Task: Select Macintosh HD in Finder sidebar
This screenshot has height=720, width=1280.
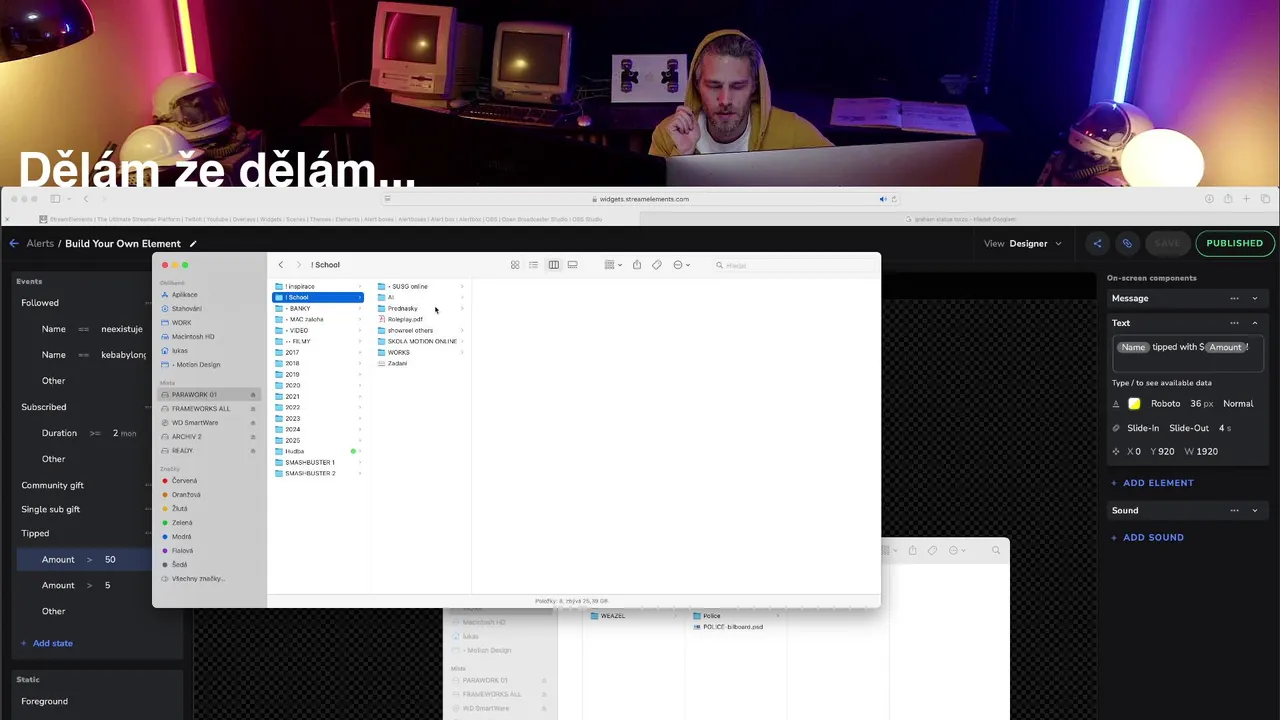Action: click(x=192, y=336)
